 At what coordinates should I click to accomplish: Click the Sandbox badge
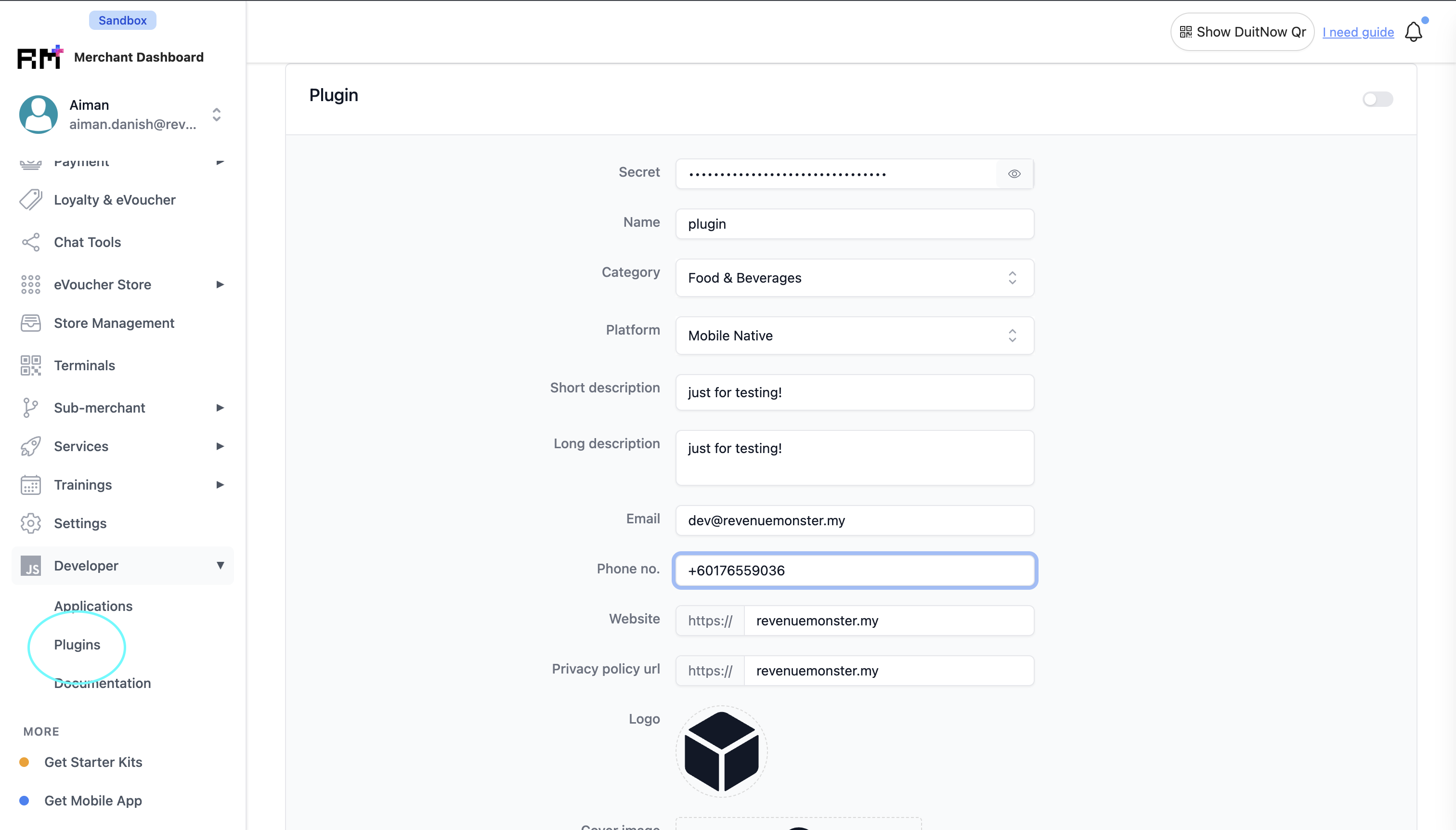click(123, 21)
